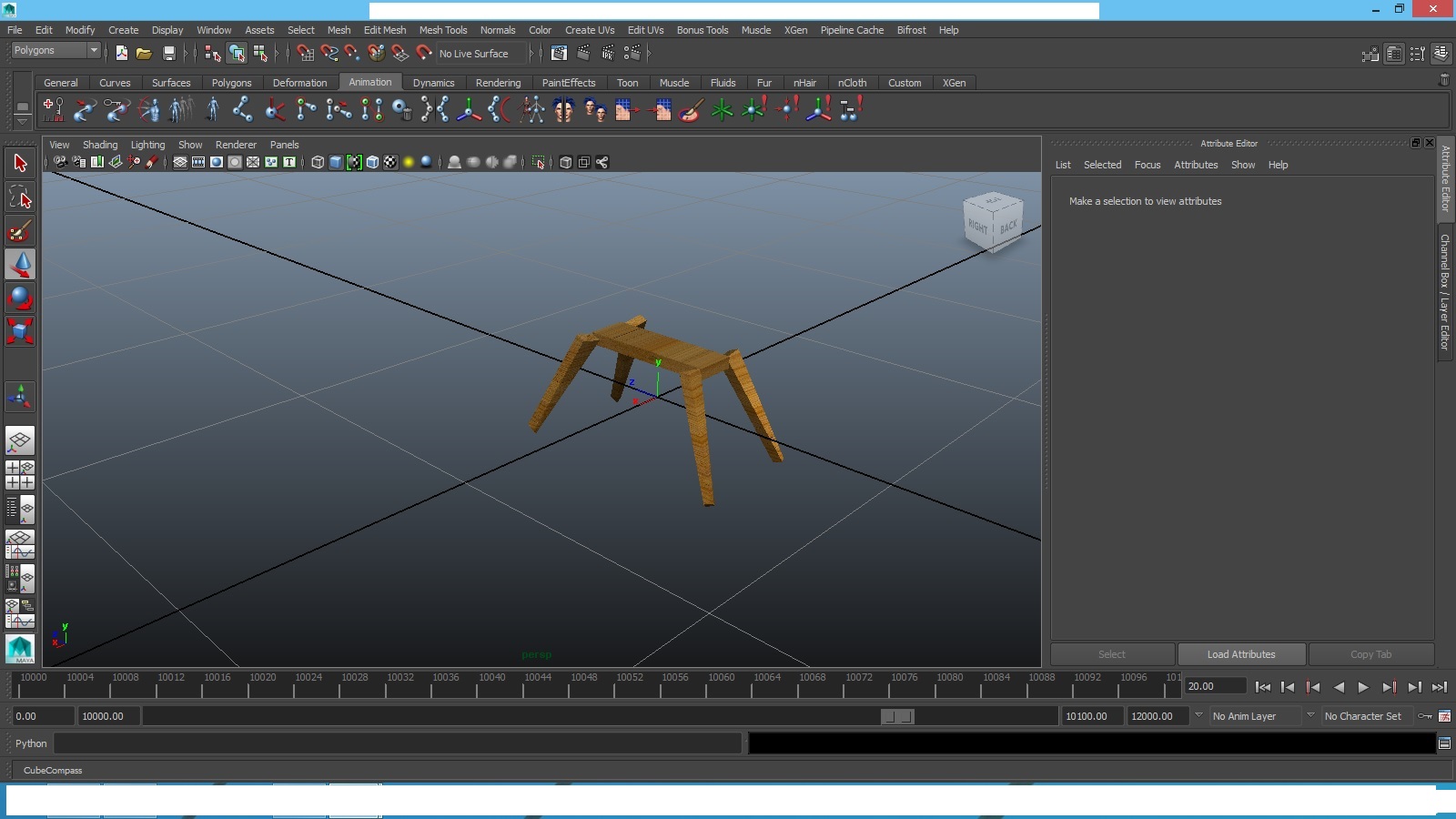Open the Mesh Tools menu

tap(443, 30)
